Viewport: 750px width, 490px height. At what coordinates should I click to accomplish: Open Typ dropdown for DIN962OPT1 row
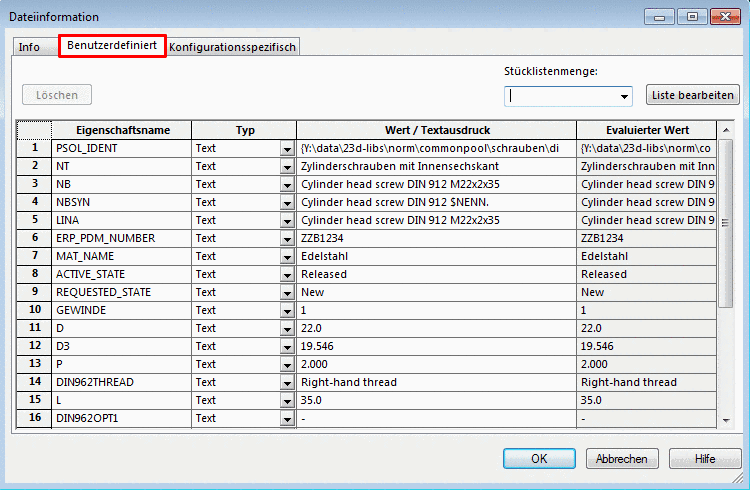(287, 419)
